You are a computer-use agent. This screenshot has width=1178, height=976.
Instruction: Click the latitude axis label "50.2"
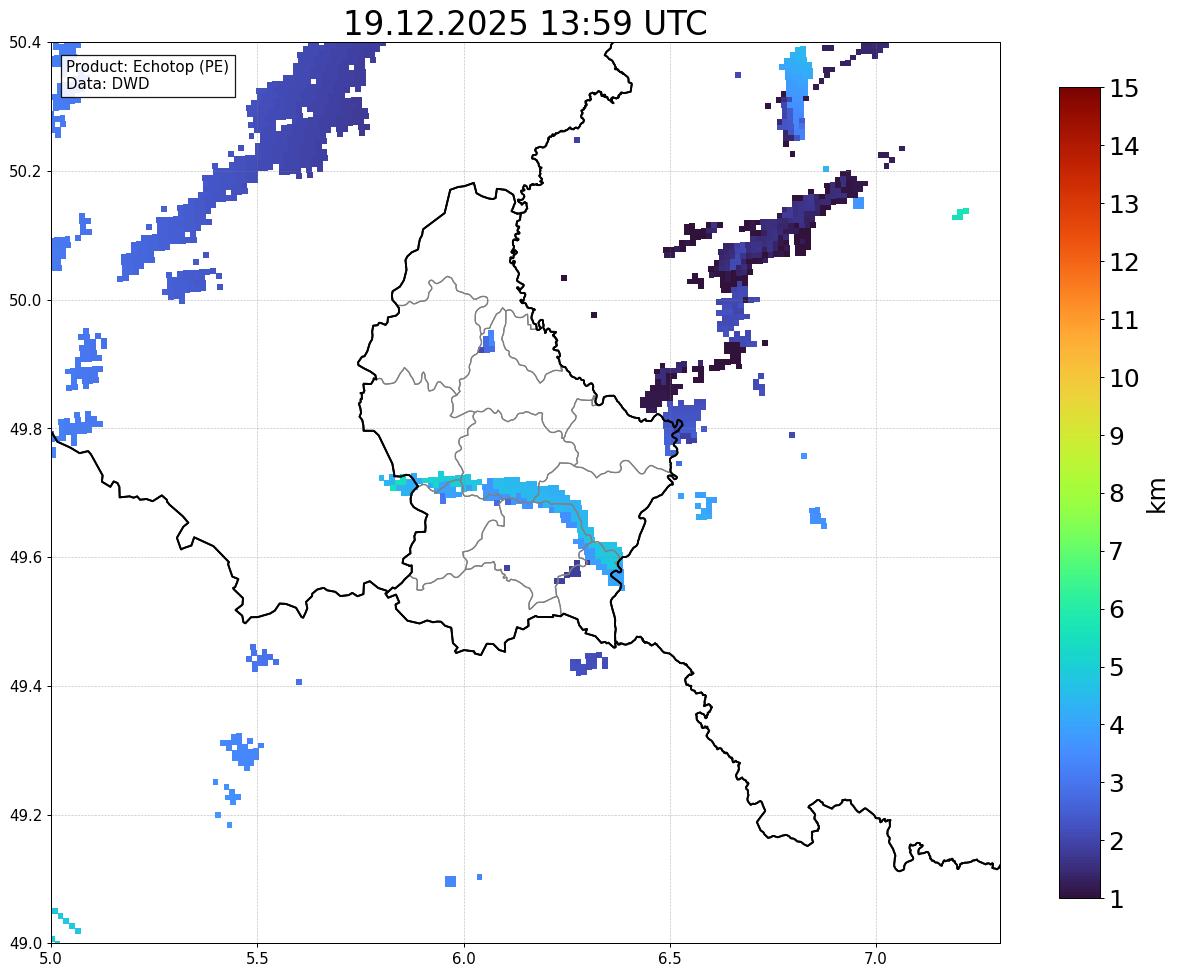tap(25, 172)
